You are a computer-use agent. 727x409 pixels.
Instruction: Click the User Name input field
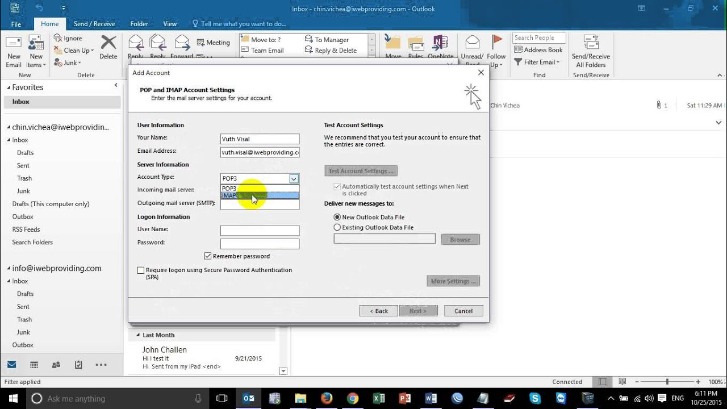point(259,230)
